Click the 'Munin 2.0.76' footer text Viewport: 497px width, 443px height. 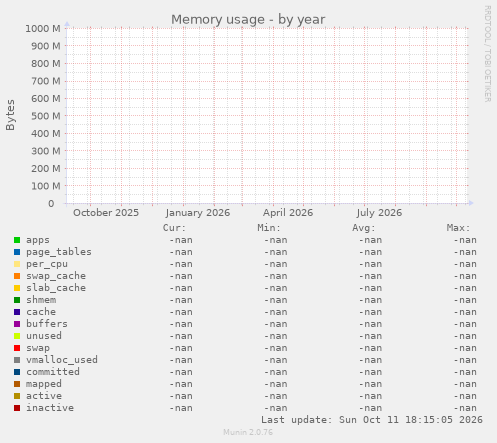(x=248, y=432)
